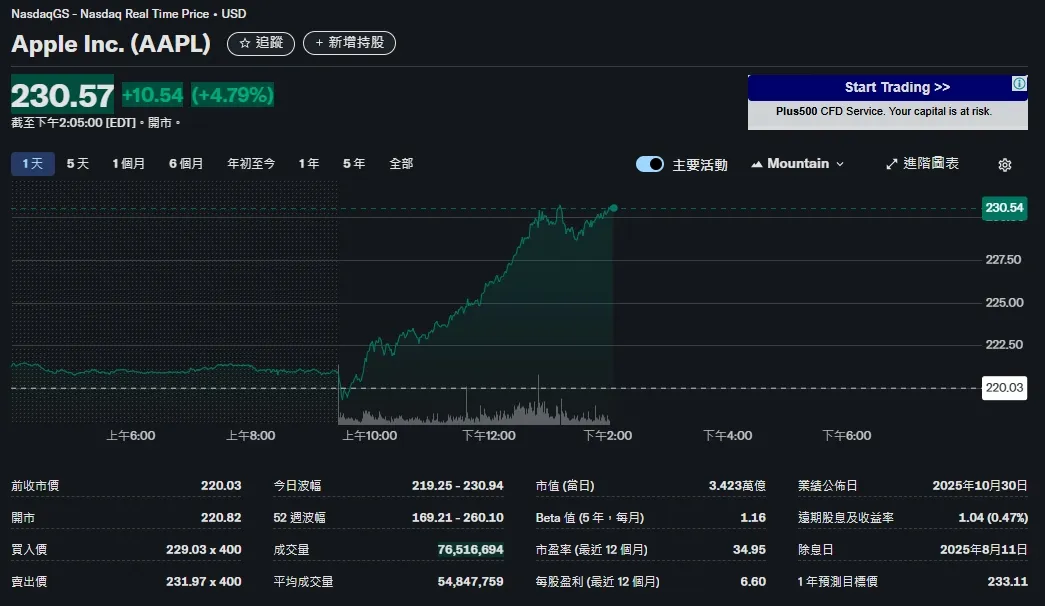Click the 230.57 price value
Screen dimensions: 1045x606
click(63, 95)
